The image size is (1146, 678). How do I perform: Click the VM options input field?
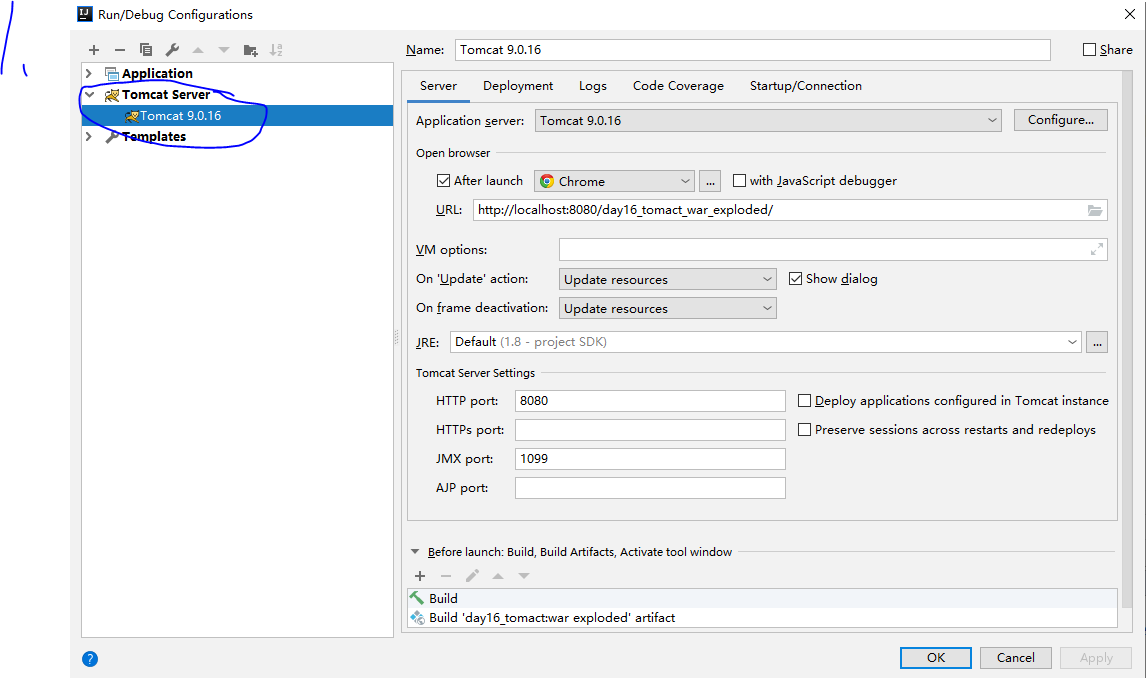click(x=832, y=249)
